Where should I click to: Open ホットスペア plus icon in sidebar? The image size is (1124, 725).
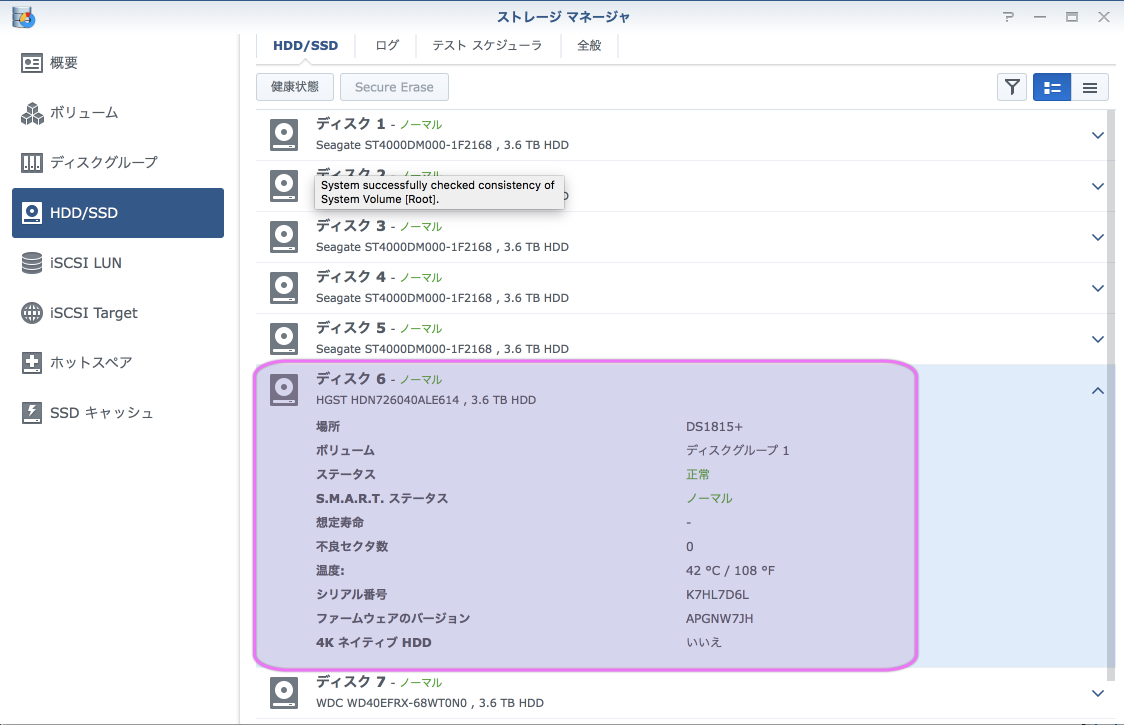[x=32, y=362]
